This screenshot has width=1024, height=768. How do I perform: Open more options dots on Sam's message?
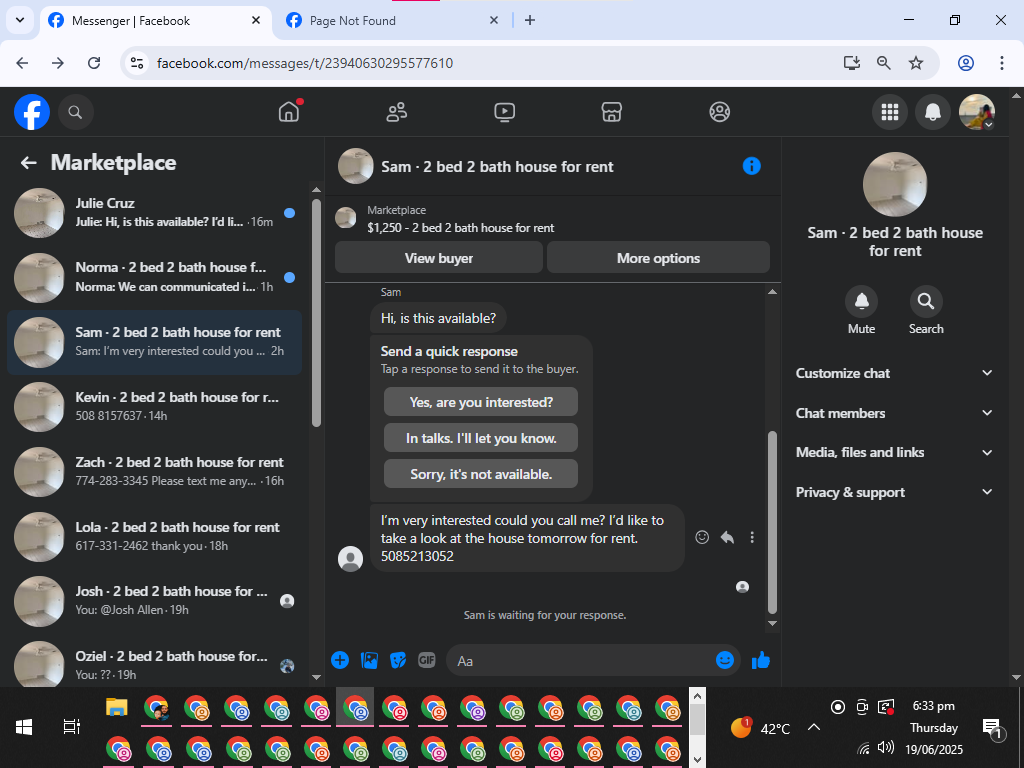[x=752, y=537]
